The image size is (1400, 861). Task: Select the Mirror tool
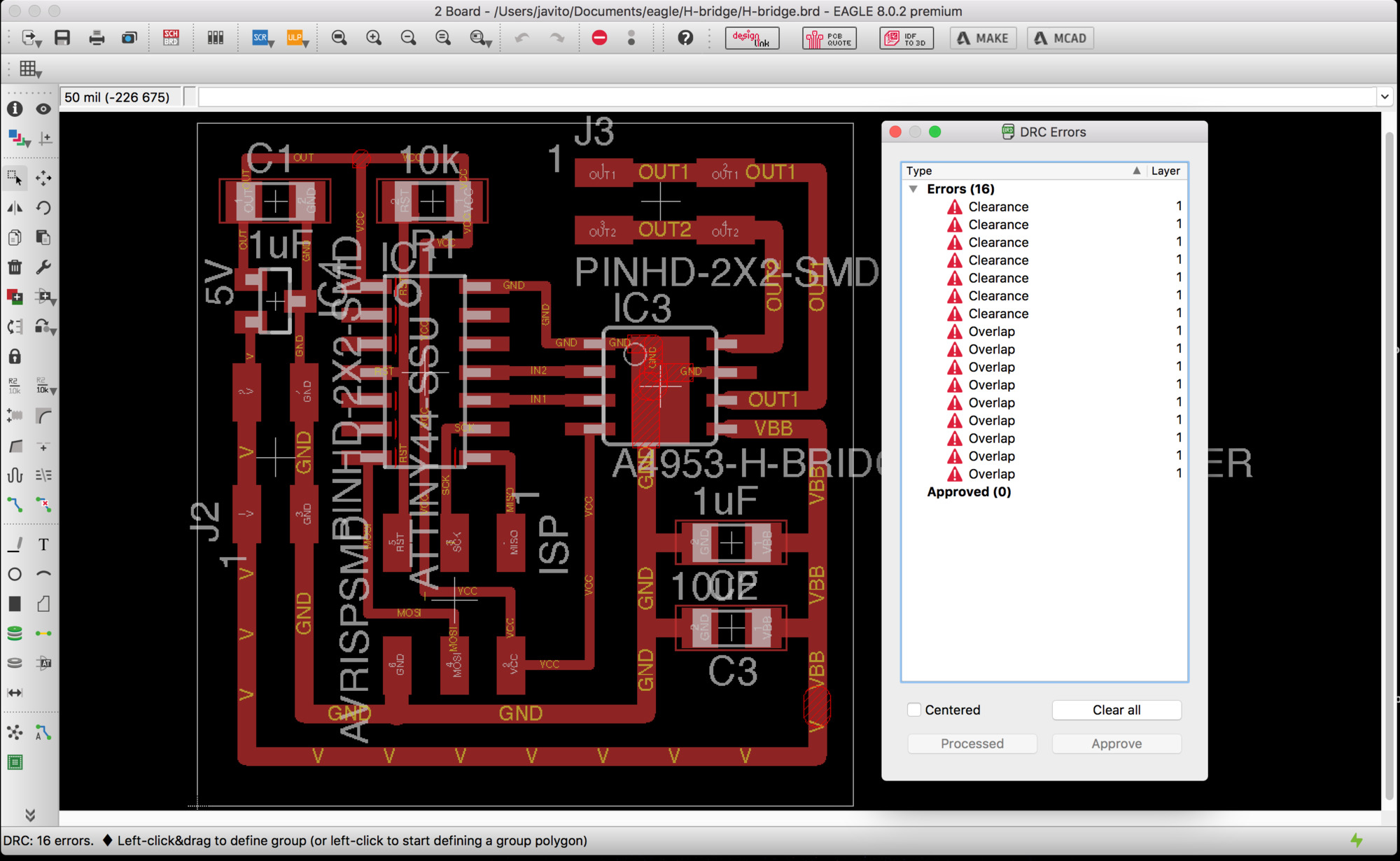(15, 208)
